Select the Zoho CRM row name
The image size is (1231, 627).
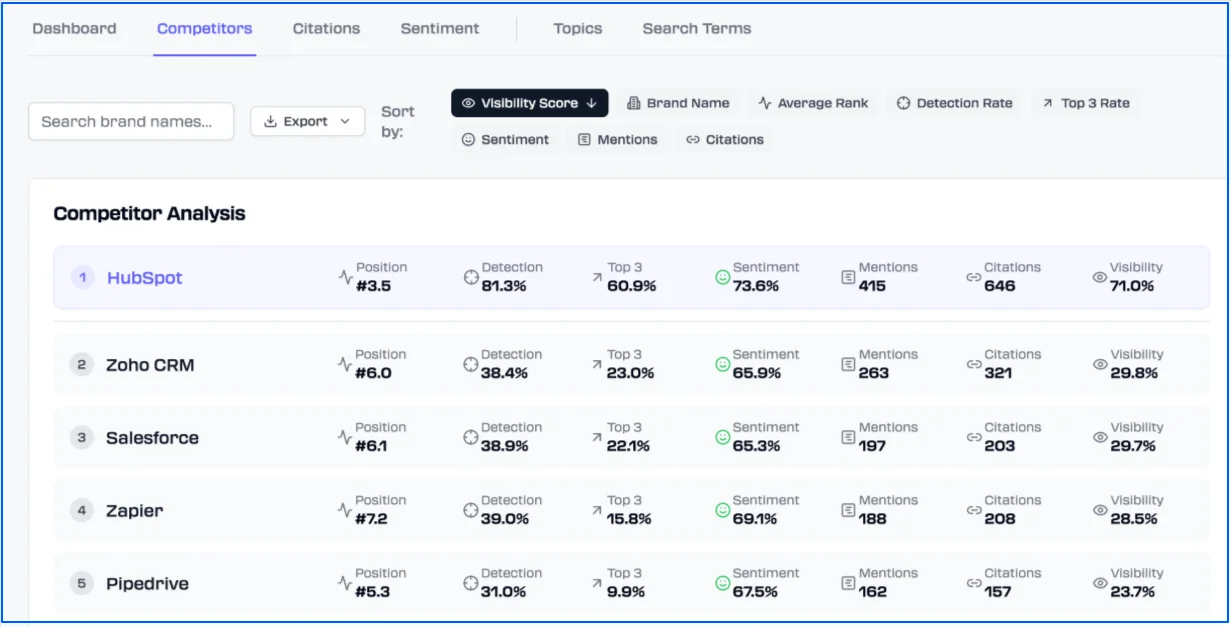150,365
